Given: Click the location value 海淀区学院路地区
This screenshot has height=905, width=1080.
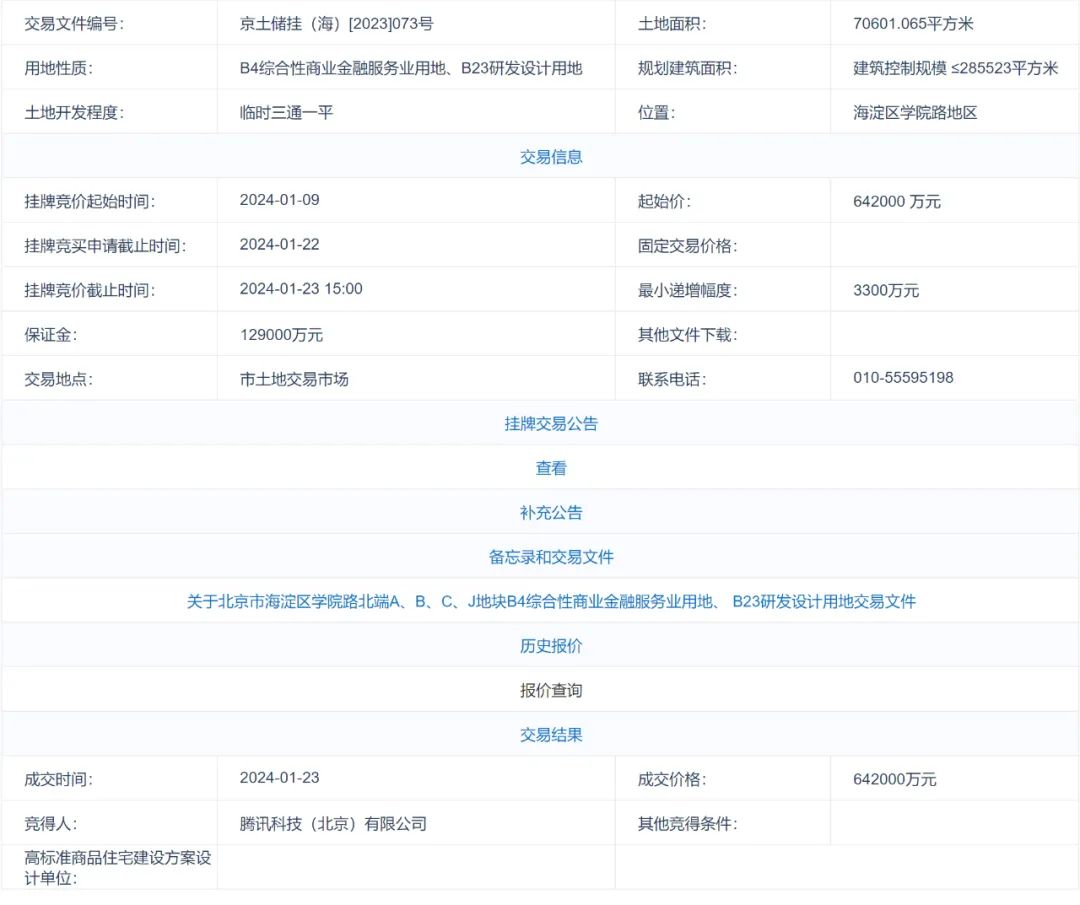Looking at the screenshot, I should point(915,113).
